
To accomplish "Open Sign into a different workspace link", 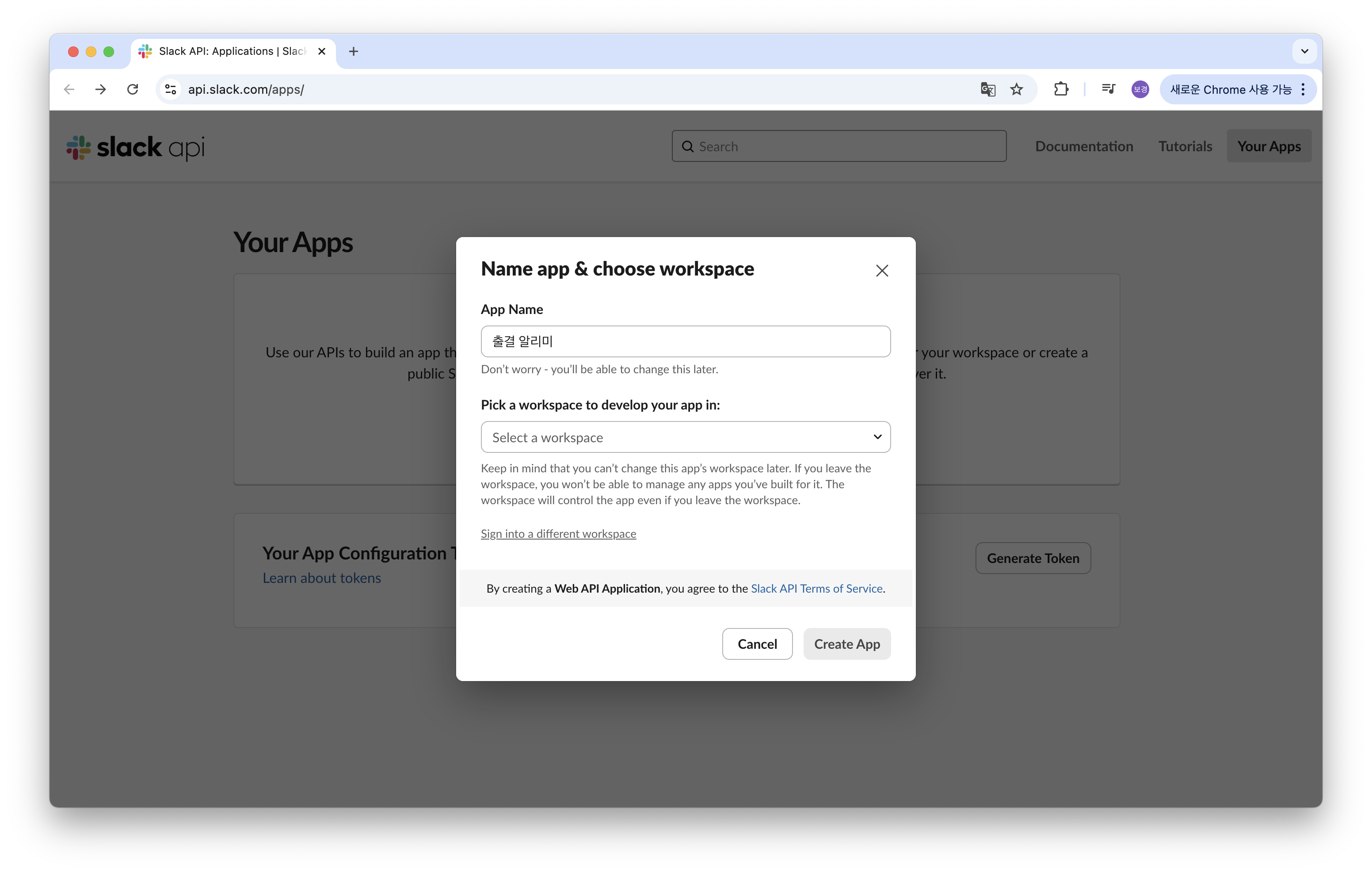I will coord(558,534).
